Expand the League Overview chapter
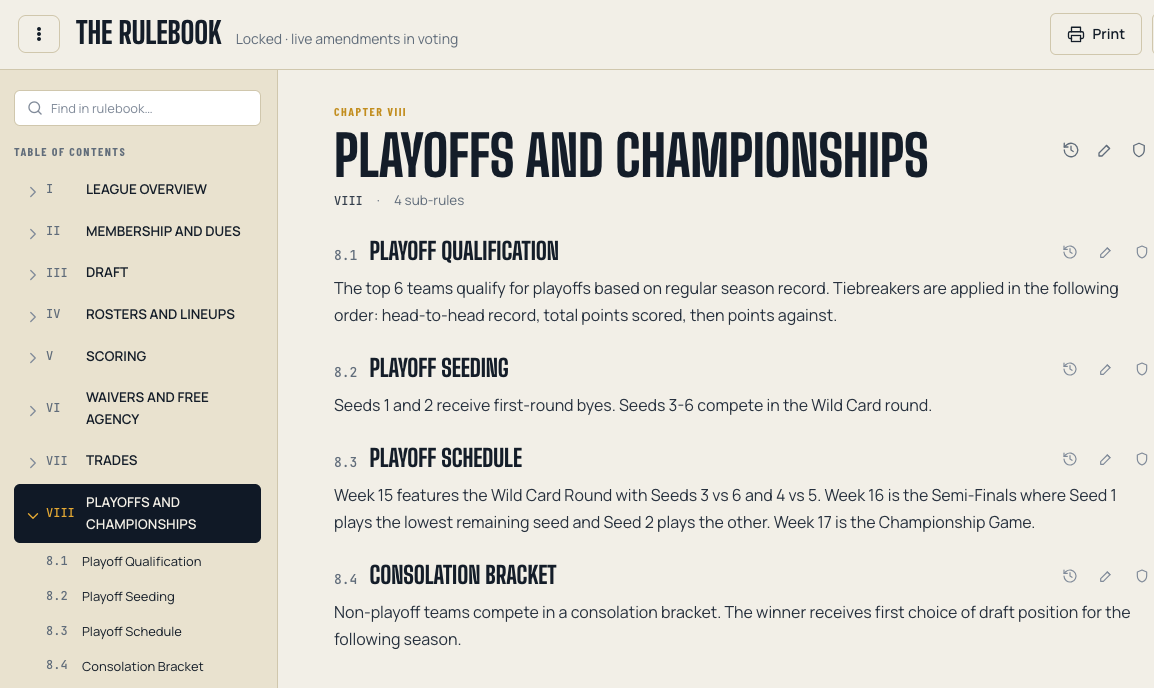The image size is (1154, 688). [32, 191]
